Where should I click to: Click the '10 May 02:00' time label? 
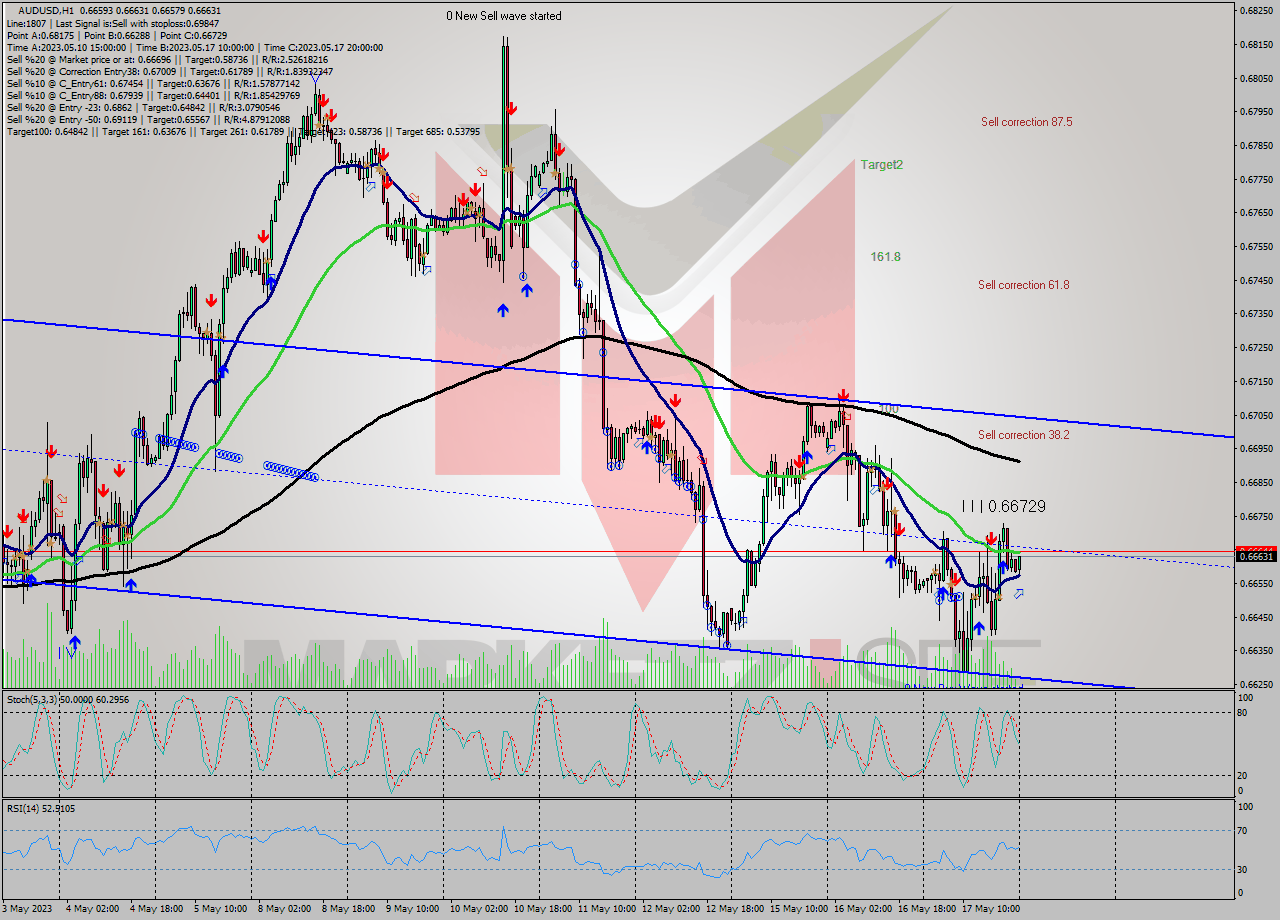click(x=479, y=910)
